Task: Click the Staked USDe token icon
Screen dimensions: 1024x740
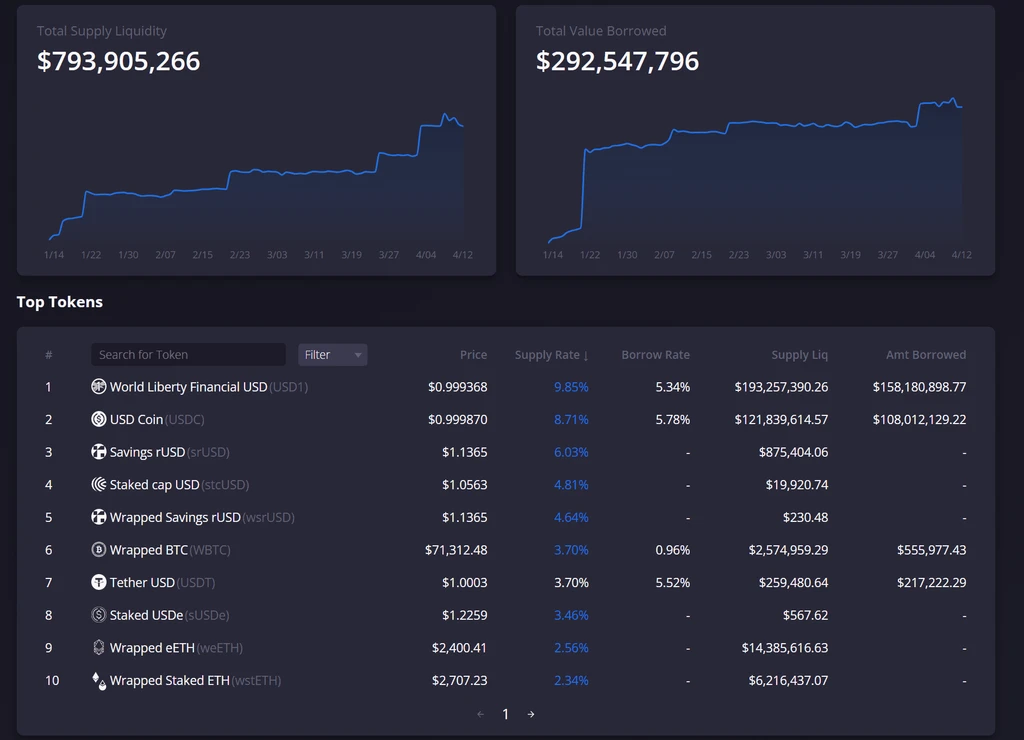Action: tap(99, 615)
